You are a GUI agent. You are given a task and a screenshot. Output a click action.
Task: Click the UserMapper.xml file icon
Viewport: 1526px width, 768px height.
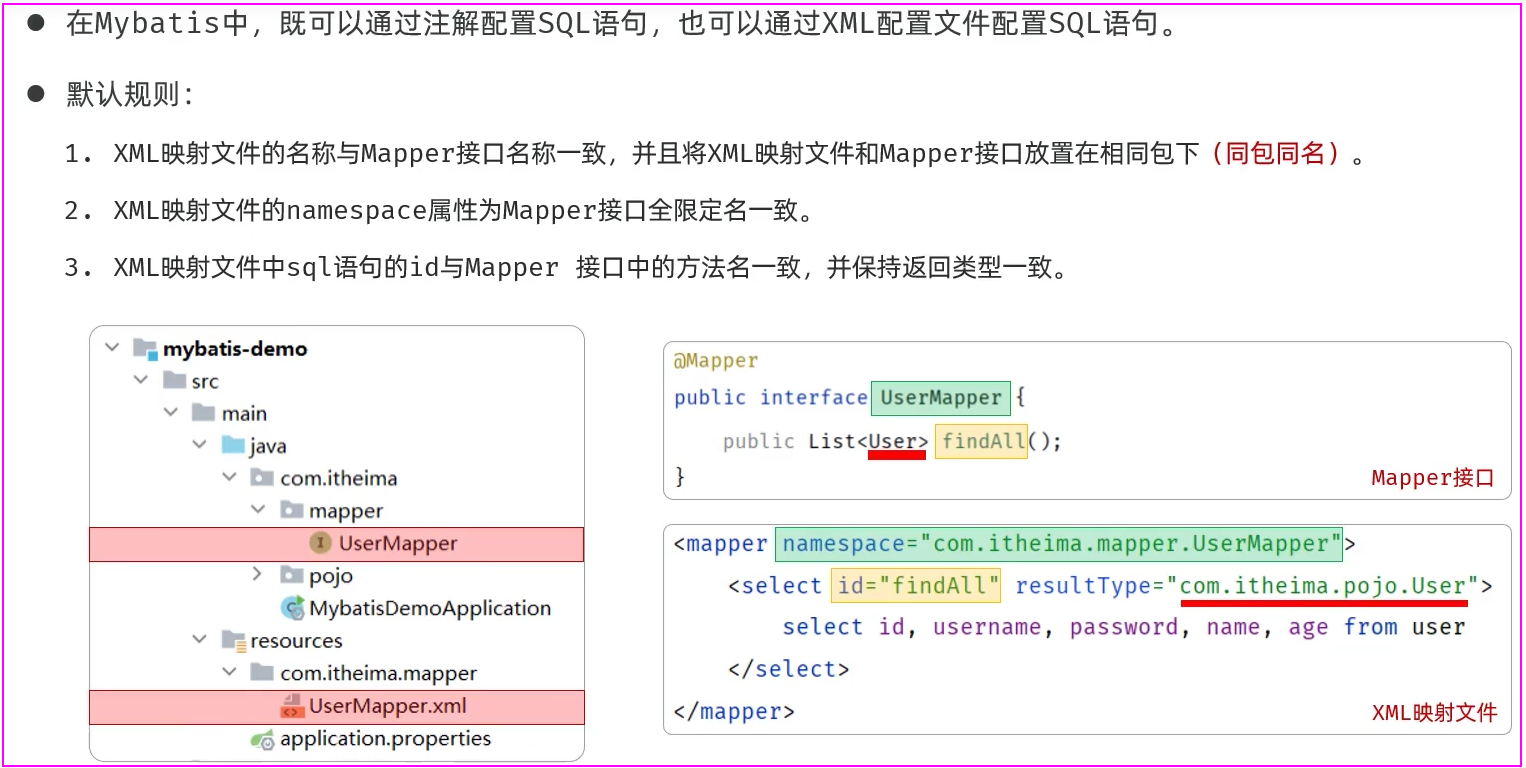(291, 706)
